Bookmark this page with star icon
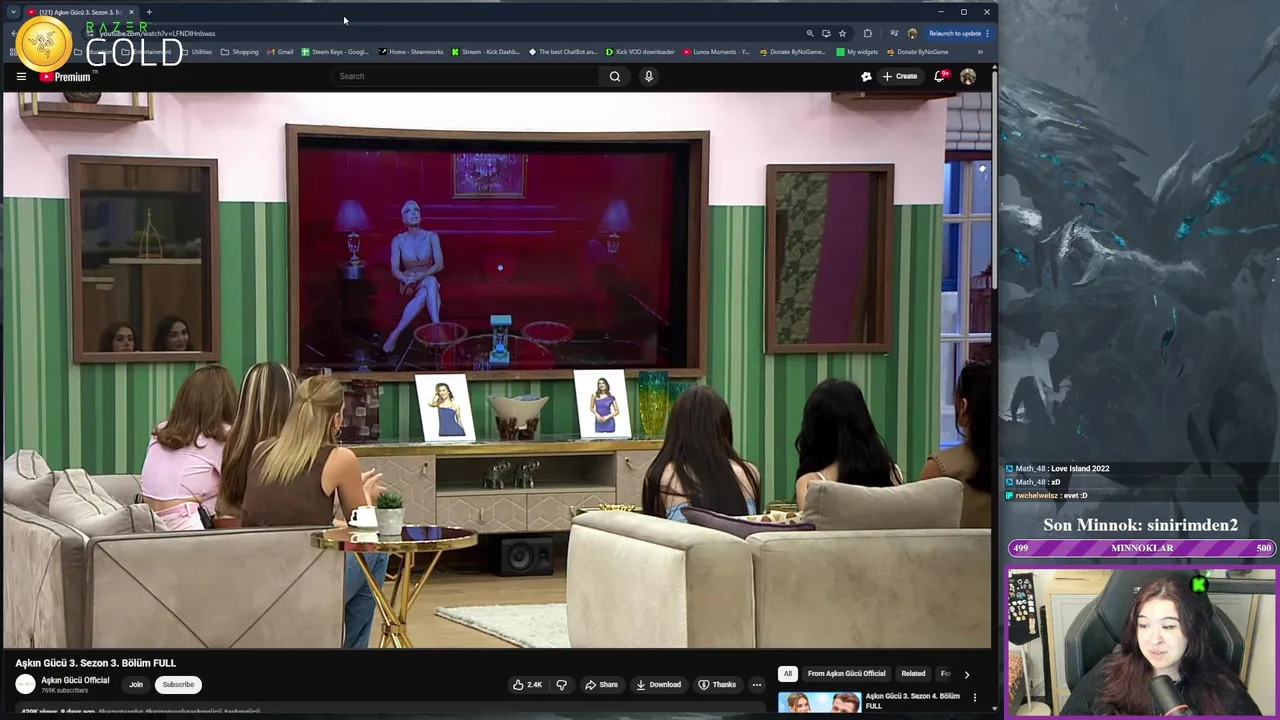The height and width of the screenshot is (720, 1280). coord(842,33)
